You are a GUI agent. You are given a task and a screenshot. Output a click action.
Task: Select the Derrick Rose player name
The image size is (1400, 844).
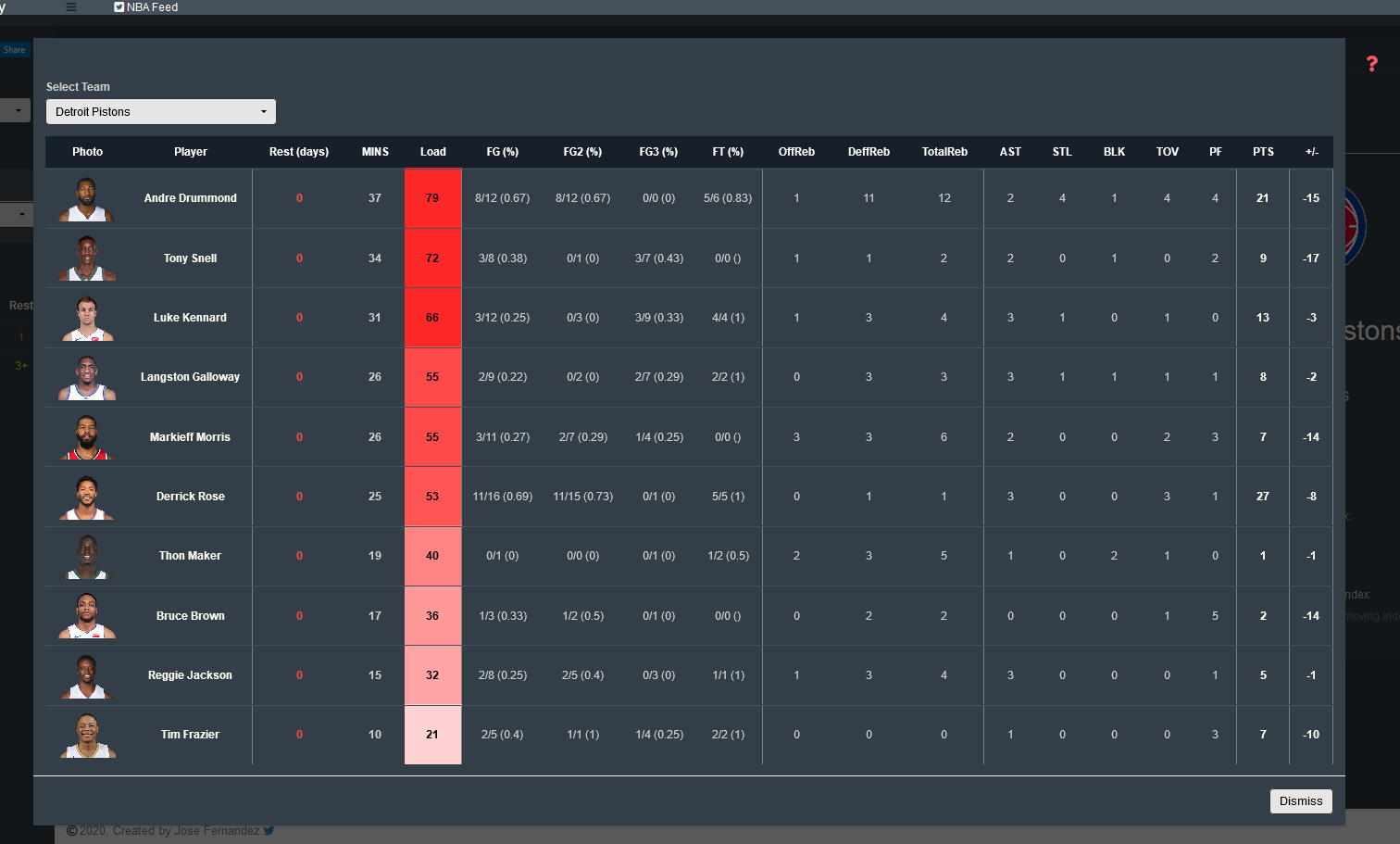pos(191,497)
